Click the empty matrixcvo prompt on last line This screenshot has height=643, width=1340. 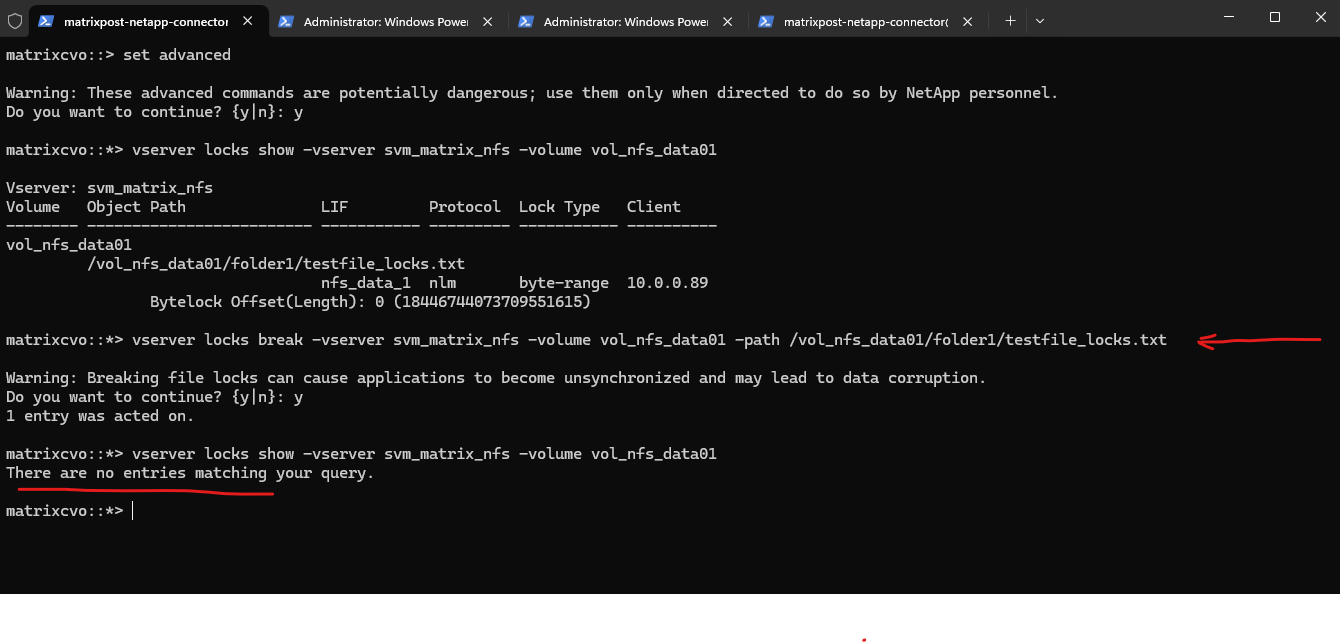pyautogui.click(x=132, y=511)
